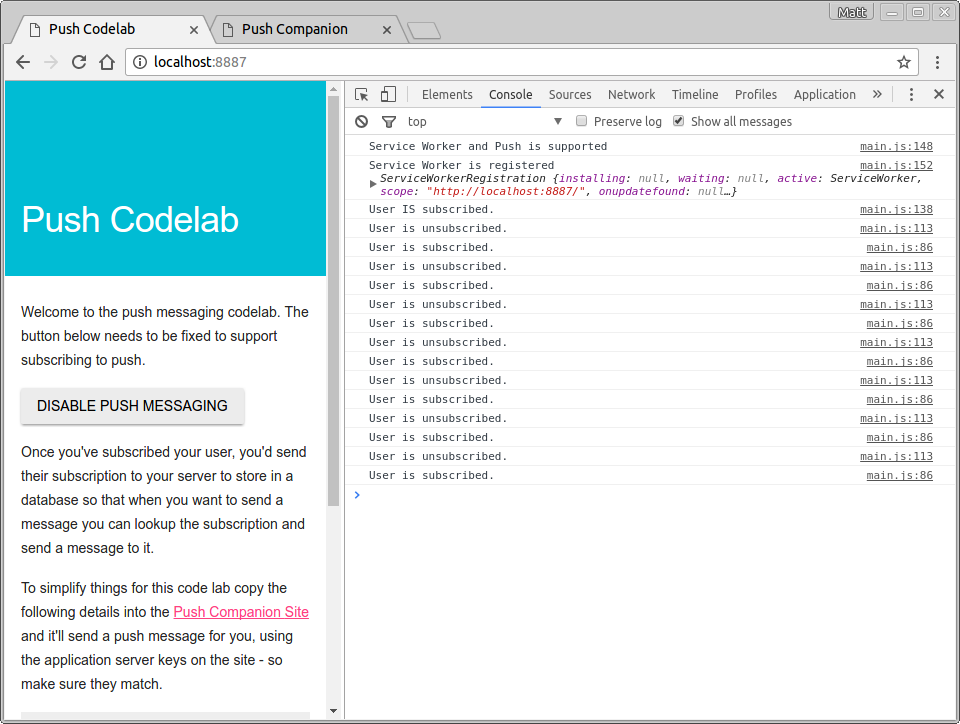This screenshot has width=960, height=724.
Task: Go to the browser home page
Action: click(x=107, y=62)
